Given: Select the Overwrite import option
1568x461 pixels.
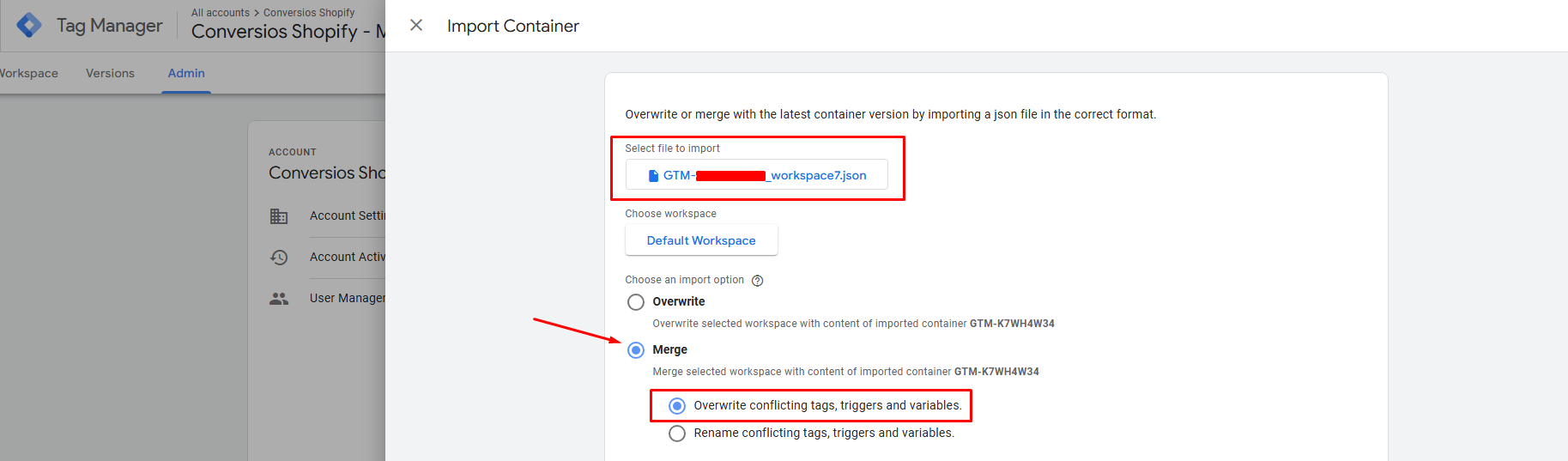Looking at the screenshot, I should [636, 302].
